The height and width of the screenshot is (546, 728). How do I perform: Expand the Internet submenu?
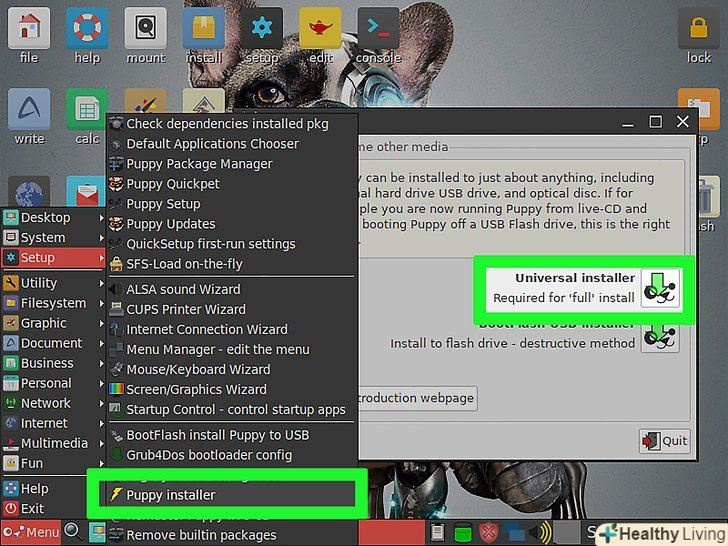53,423
